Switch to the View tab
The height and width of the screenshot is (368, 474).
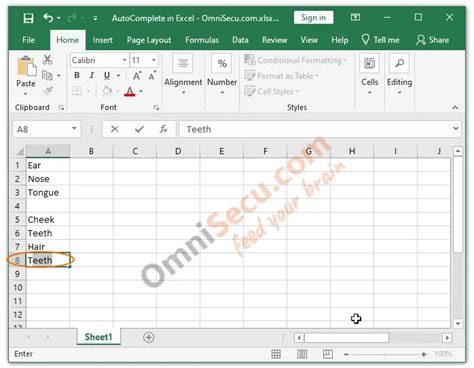(309, 40)
